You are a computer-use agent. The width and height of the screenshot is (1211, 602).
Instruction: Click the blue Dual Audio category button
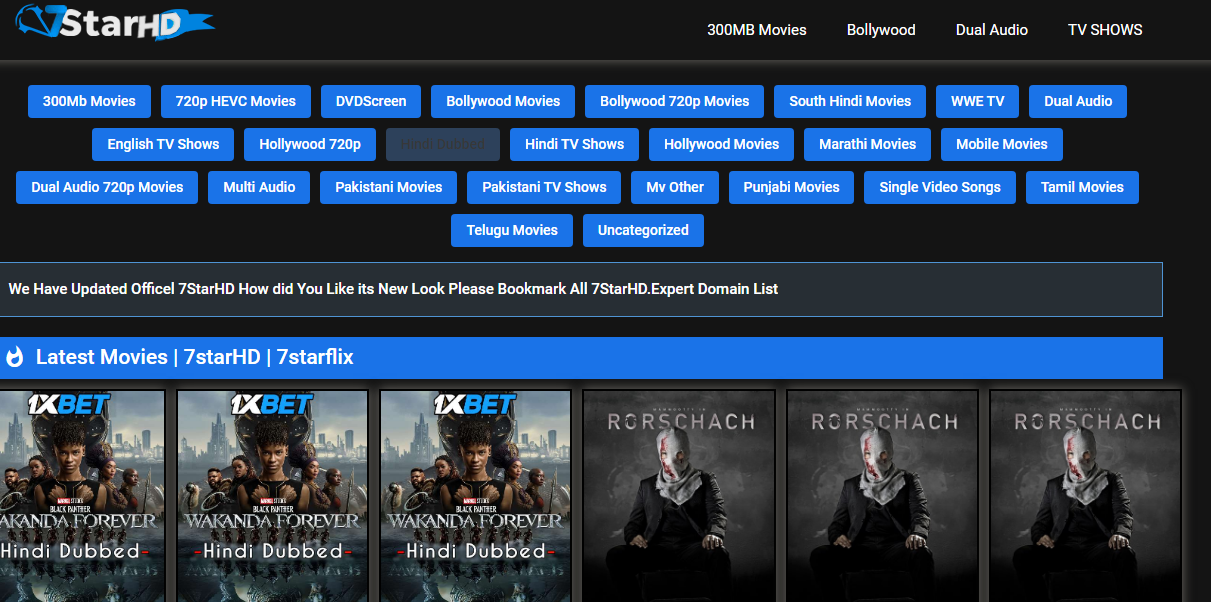click(x=1078, y=101)
